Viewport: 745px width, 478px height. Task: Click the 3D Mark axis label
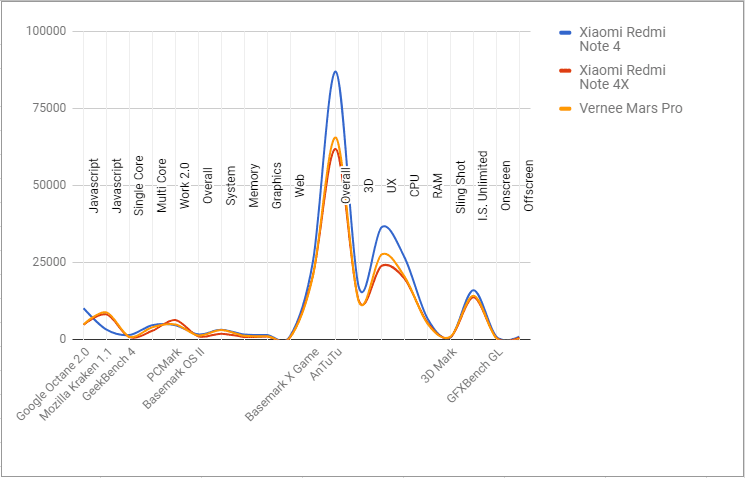pyautogui.click(x=439, y=366)
